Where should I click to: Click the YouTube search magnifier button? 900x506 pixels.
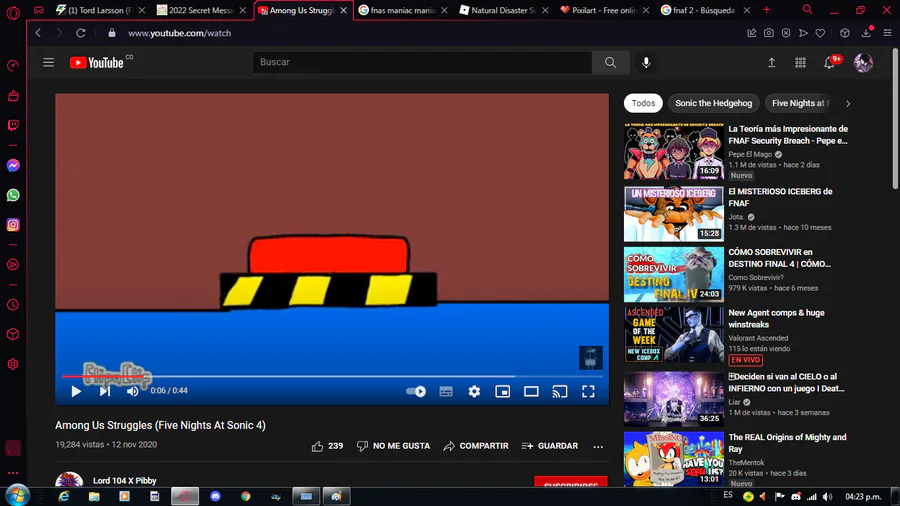click(x=610, y=63)
